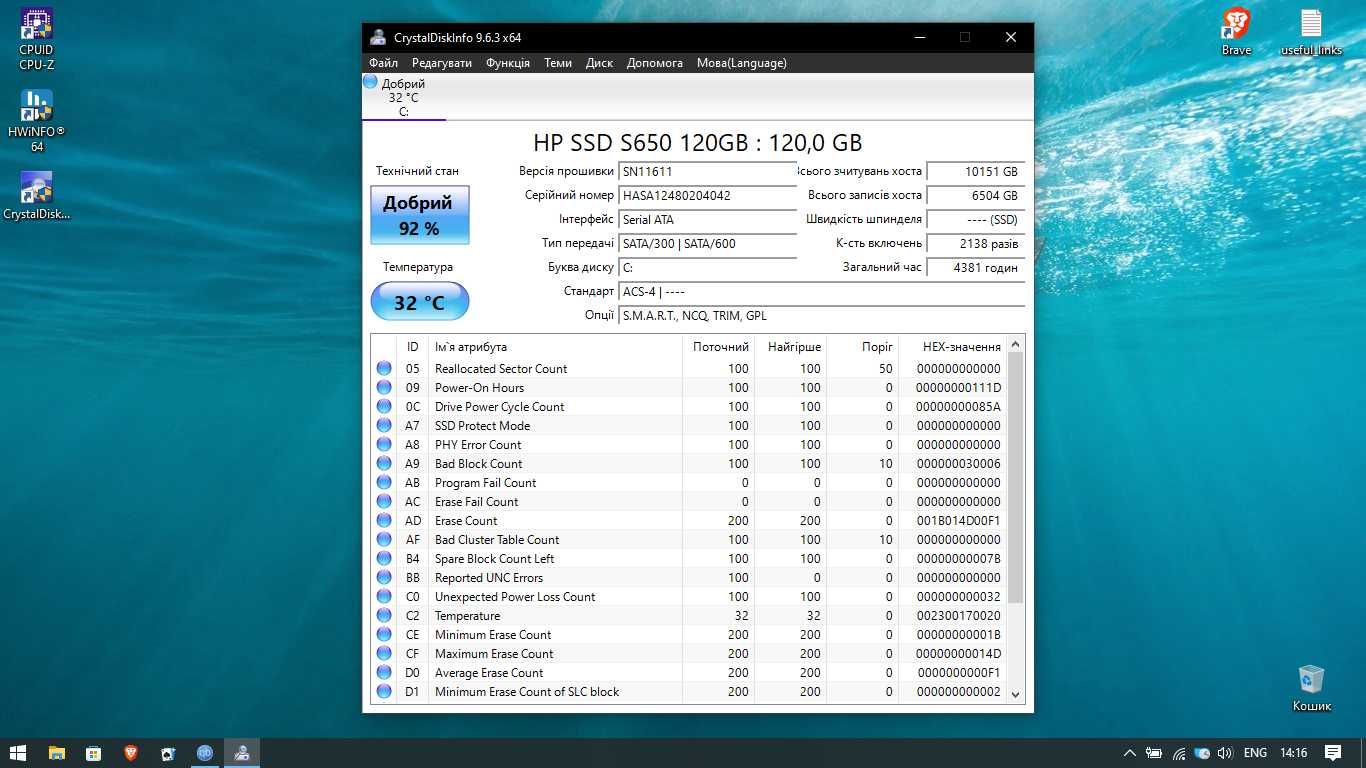The height and width of the screenshot is (768, 1366).
Task: Open the CPUID CPU-Z desktop shortcut
Action: pos(37,40)
